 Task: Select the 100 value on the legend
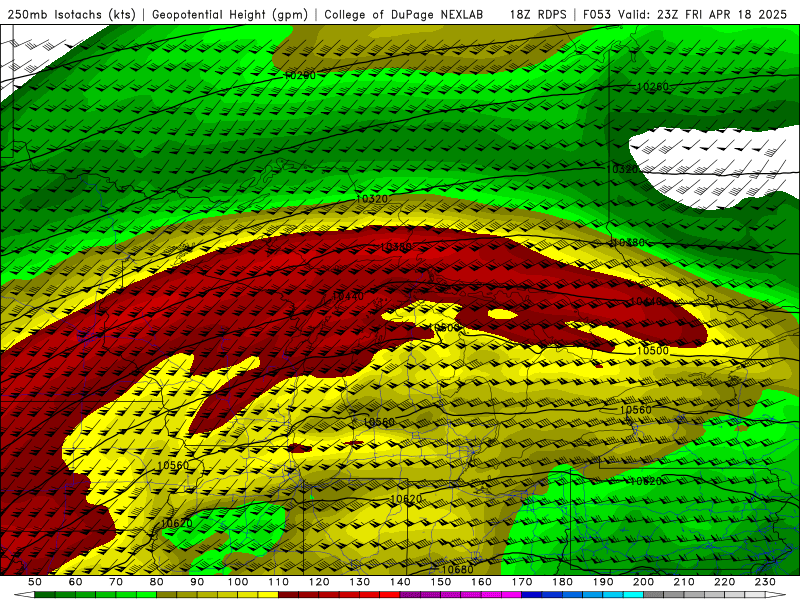coord(238,582)
